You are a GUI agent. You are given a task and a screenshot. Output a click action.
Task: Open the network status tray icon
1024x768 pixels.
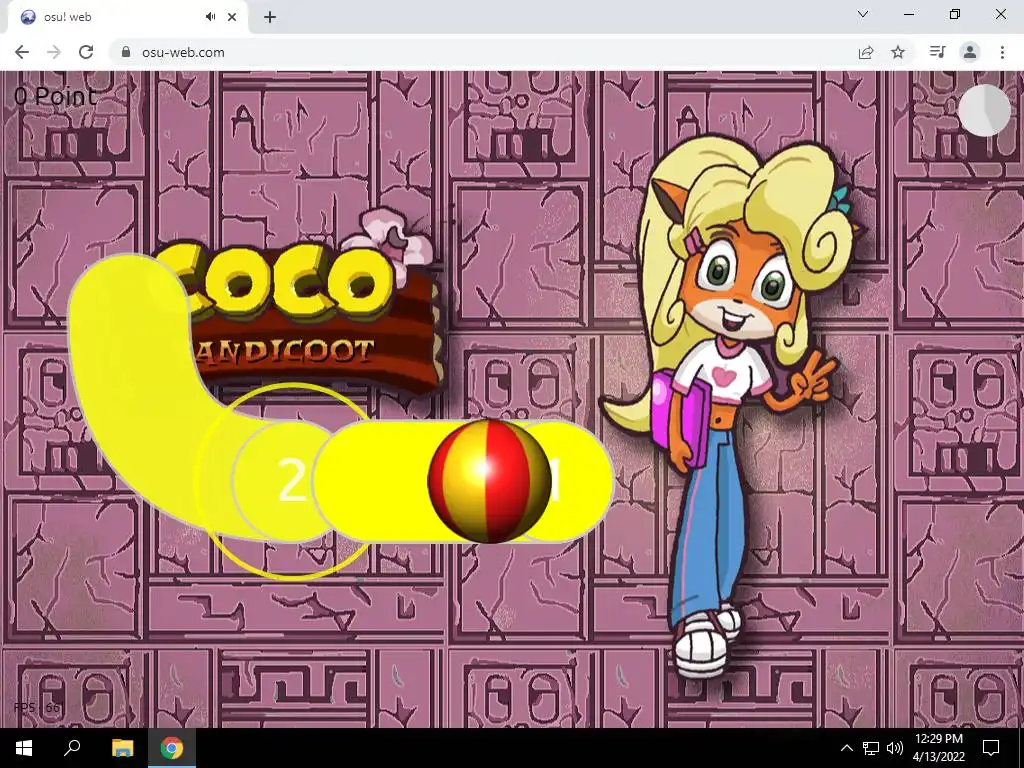pyautogui.click(x=871, y=748)
